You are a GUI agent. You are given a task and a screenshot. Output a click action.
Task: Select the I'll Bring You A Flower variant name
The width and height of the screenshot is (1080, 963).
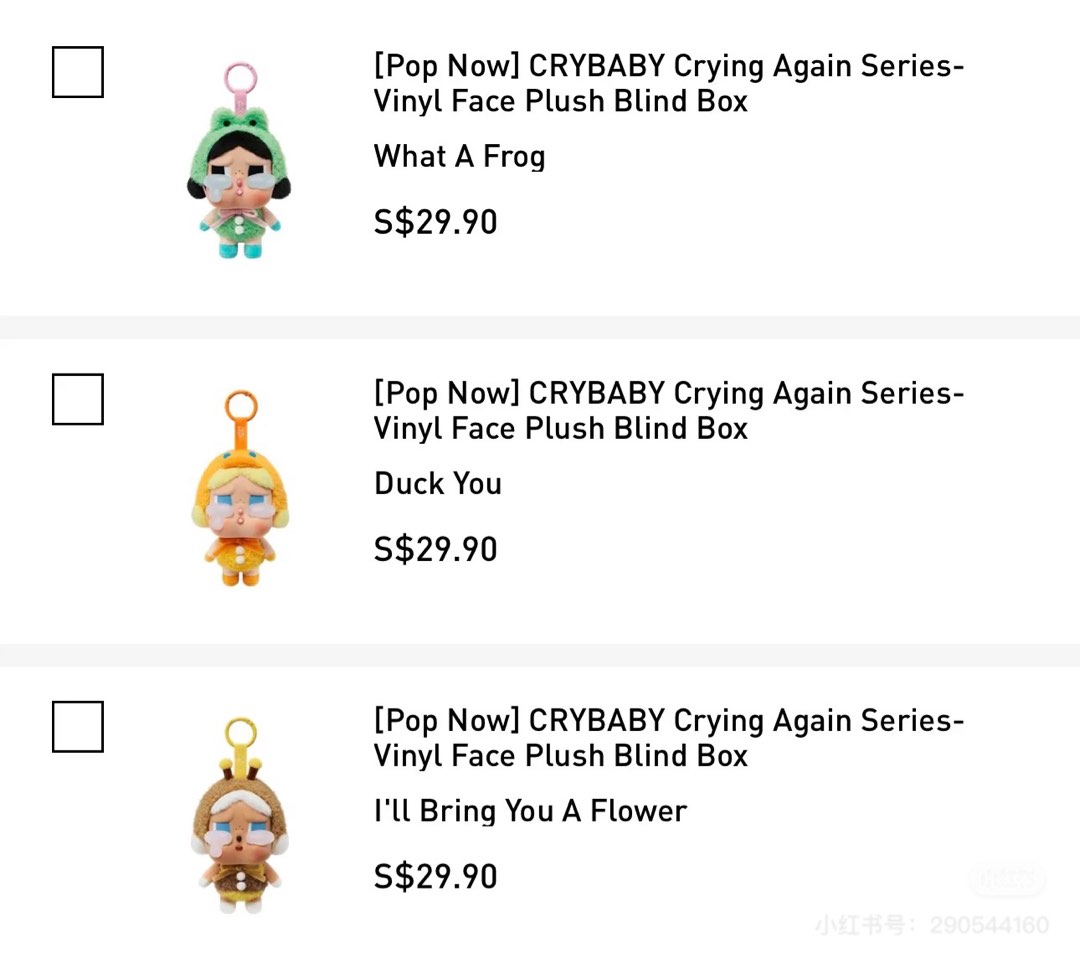529,811
